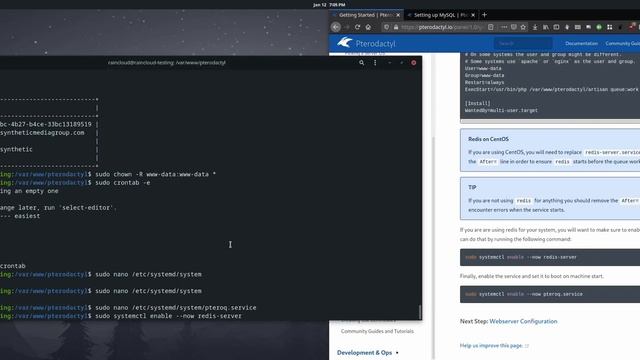Click the Pterodactyl logo
This screenshot has height=360, width=640.
345,42
